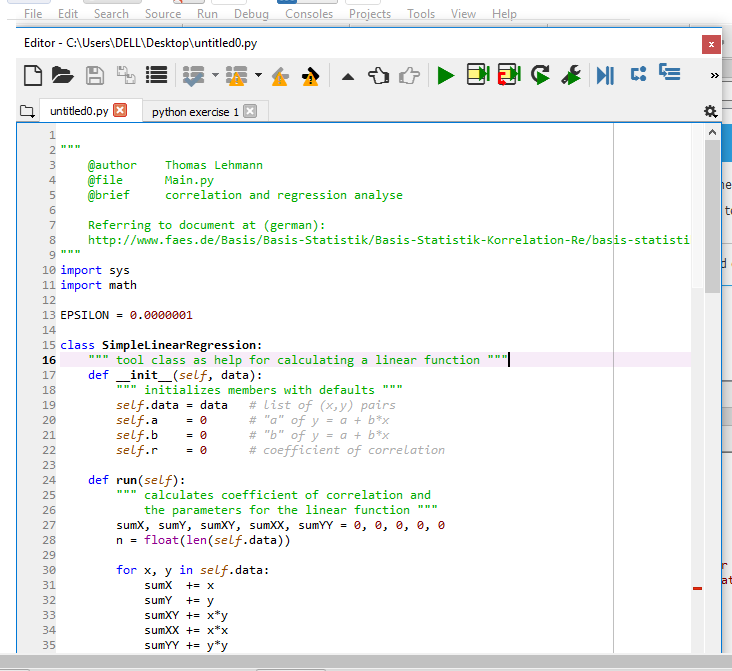The image size is (732, 671).
Task: Expand the TODO list dropdown arrow
Action: coord(215,75)
